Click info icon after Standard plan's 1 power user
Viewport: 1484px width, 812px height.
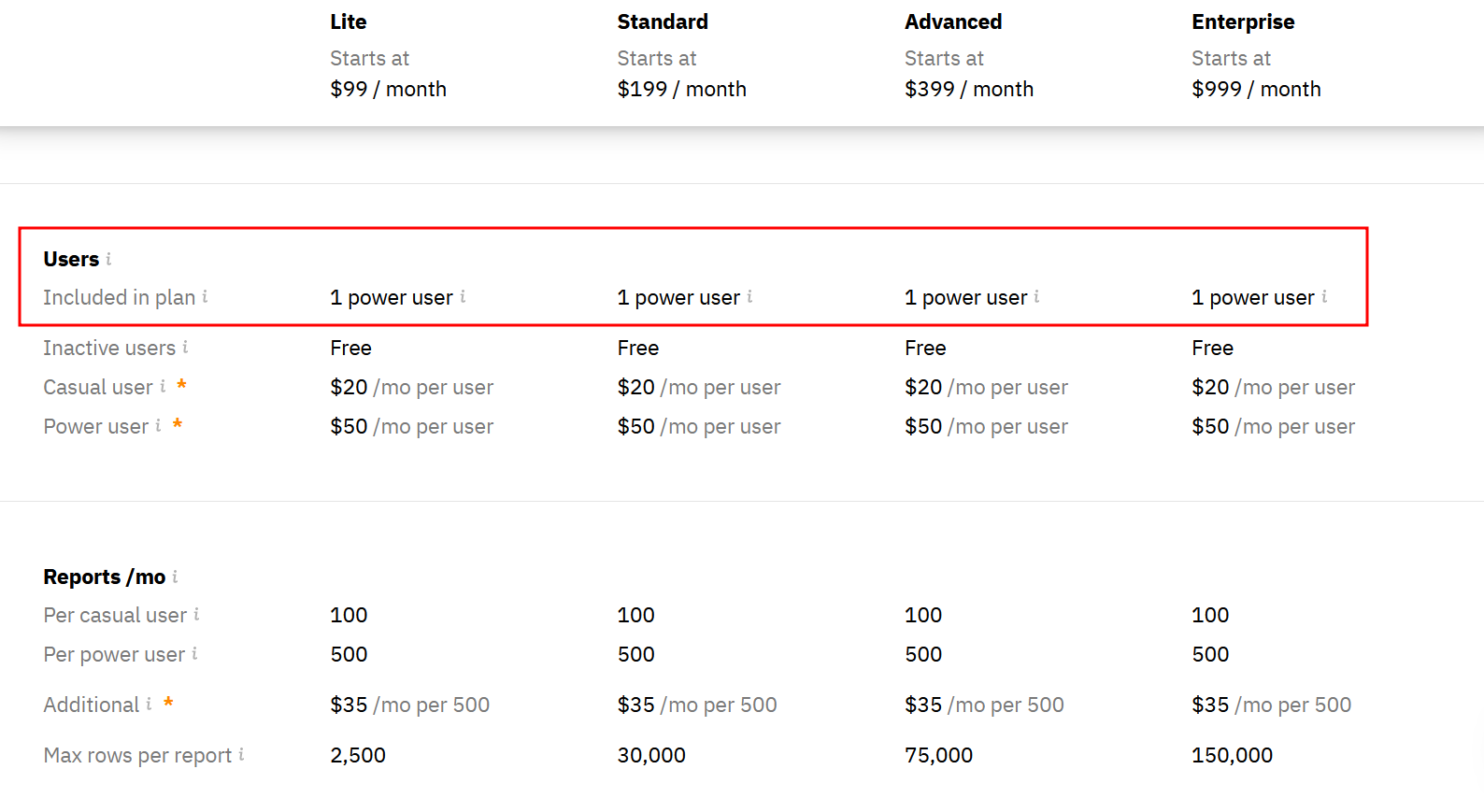click(x=749, y=296)
